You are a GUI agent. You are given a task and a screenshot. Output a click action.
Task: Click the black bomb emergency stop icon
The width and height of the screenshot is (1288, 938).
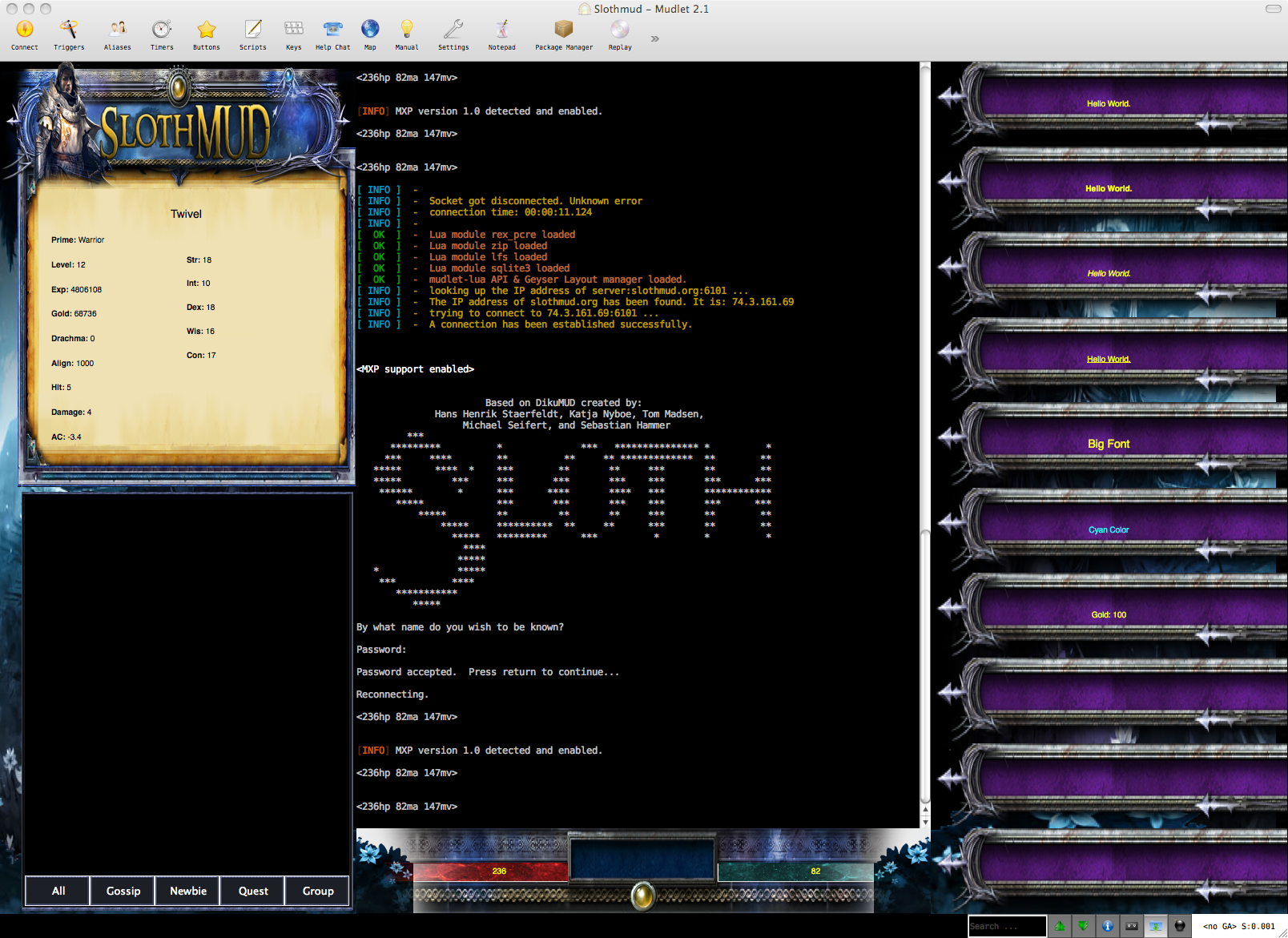coord(1180,926)
